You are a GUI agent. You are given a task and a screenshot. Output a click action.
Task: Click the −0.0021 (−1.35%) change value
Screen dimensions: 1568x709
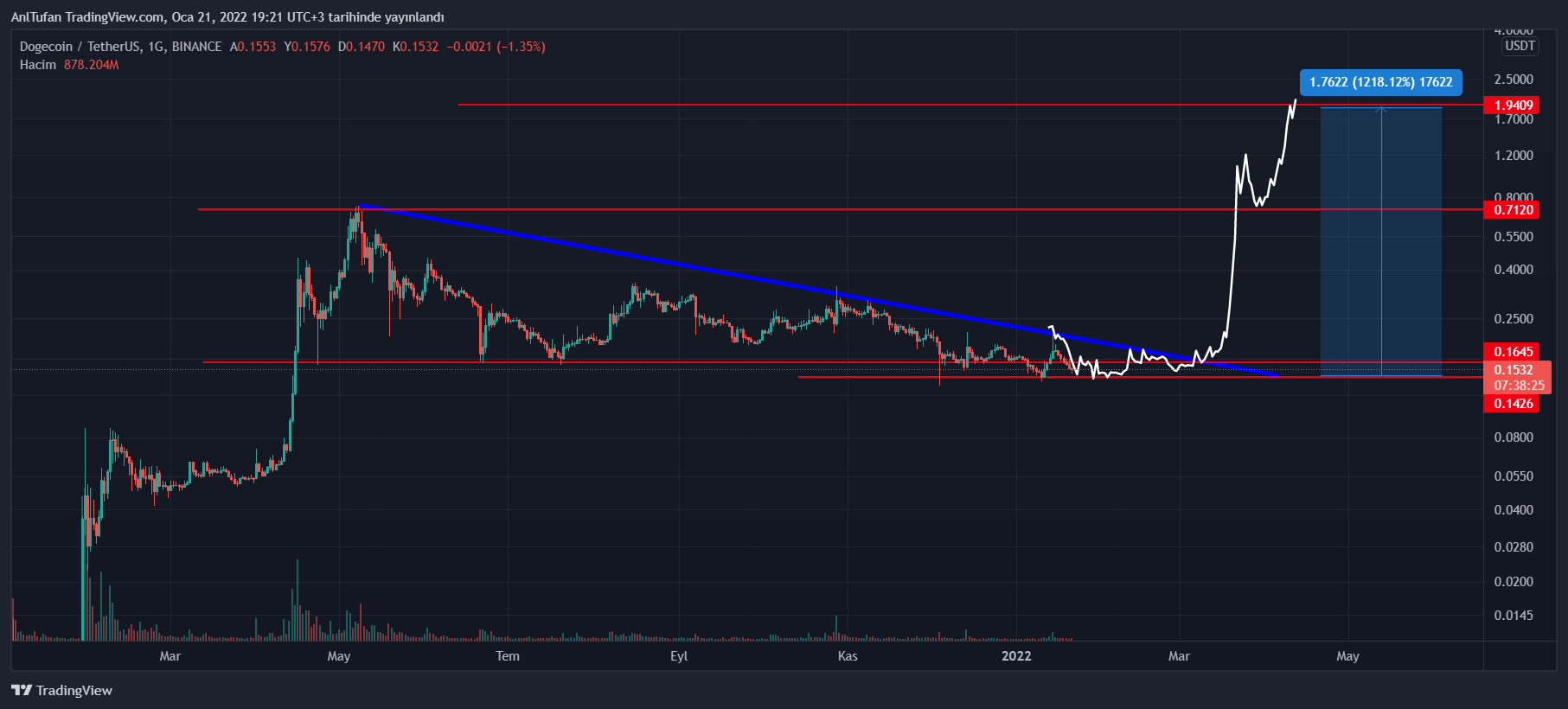click(496, 47)
